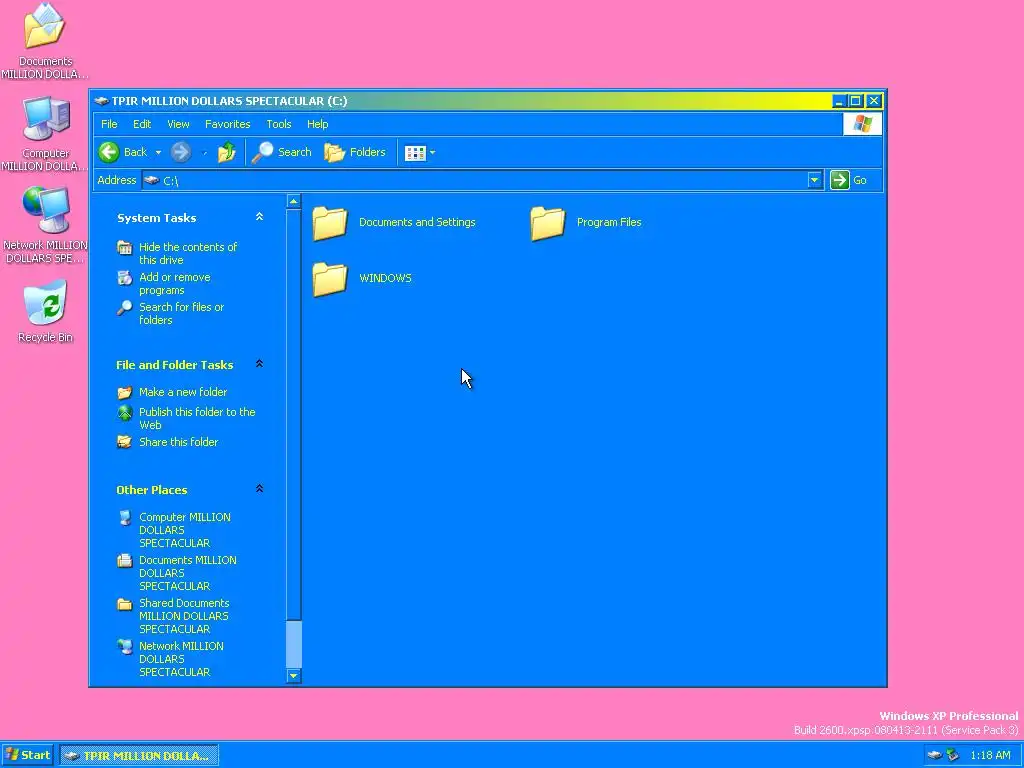Click the Make a new folder icon
Image resolution: width=1024 pixels, height=768 pixels.
click(125, 392)
